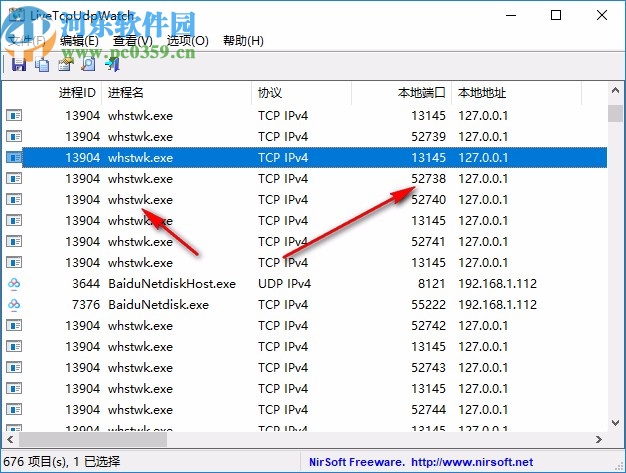Click the horizontal scrollbar thumb
This screenshot has height=473, width=626.
[93, 439]
